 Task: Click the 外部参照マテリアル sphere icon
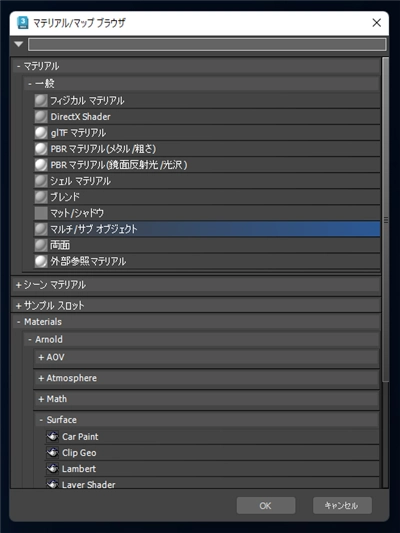41,261
